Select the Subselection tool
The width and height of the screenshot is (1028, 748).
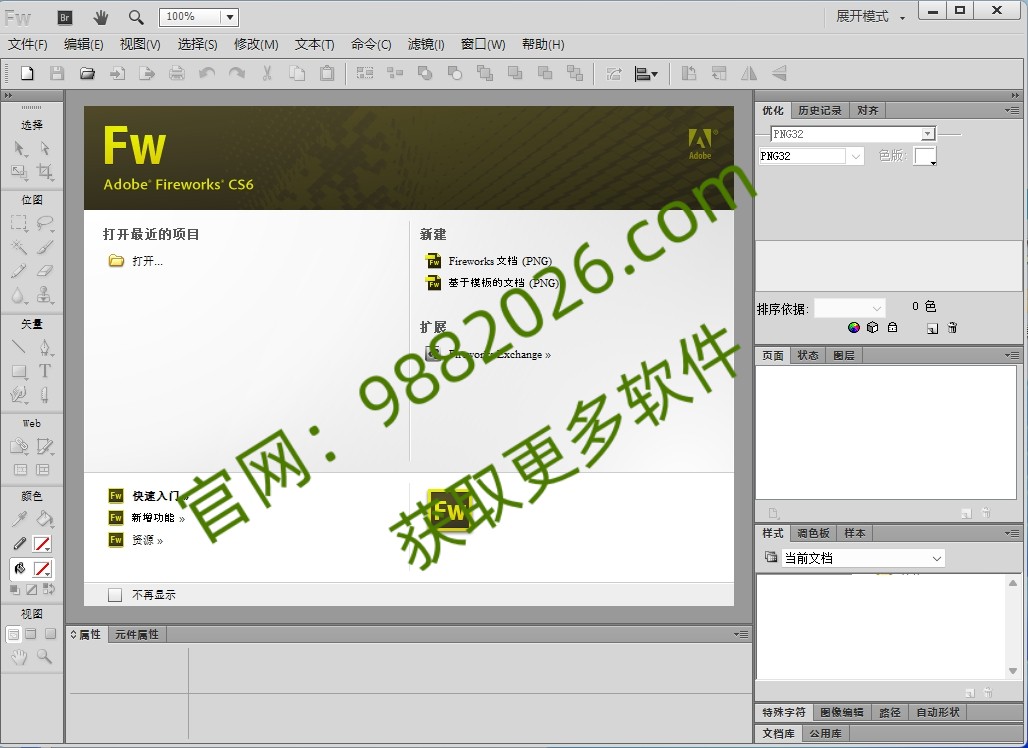45,149
